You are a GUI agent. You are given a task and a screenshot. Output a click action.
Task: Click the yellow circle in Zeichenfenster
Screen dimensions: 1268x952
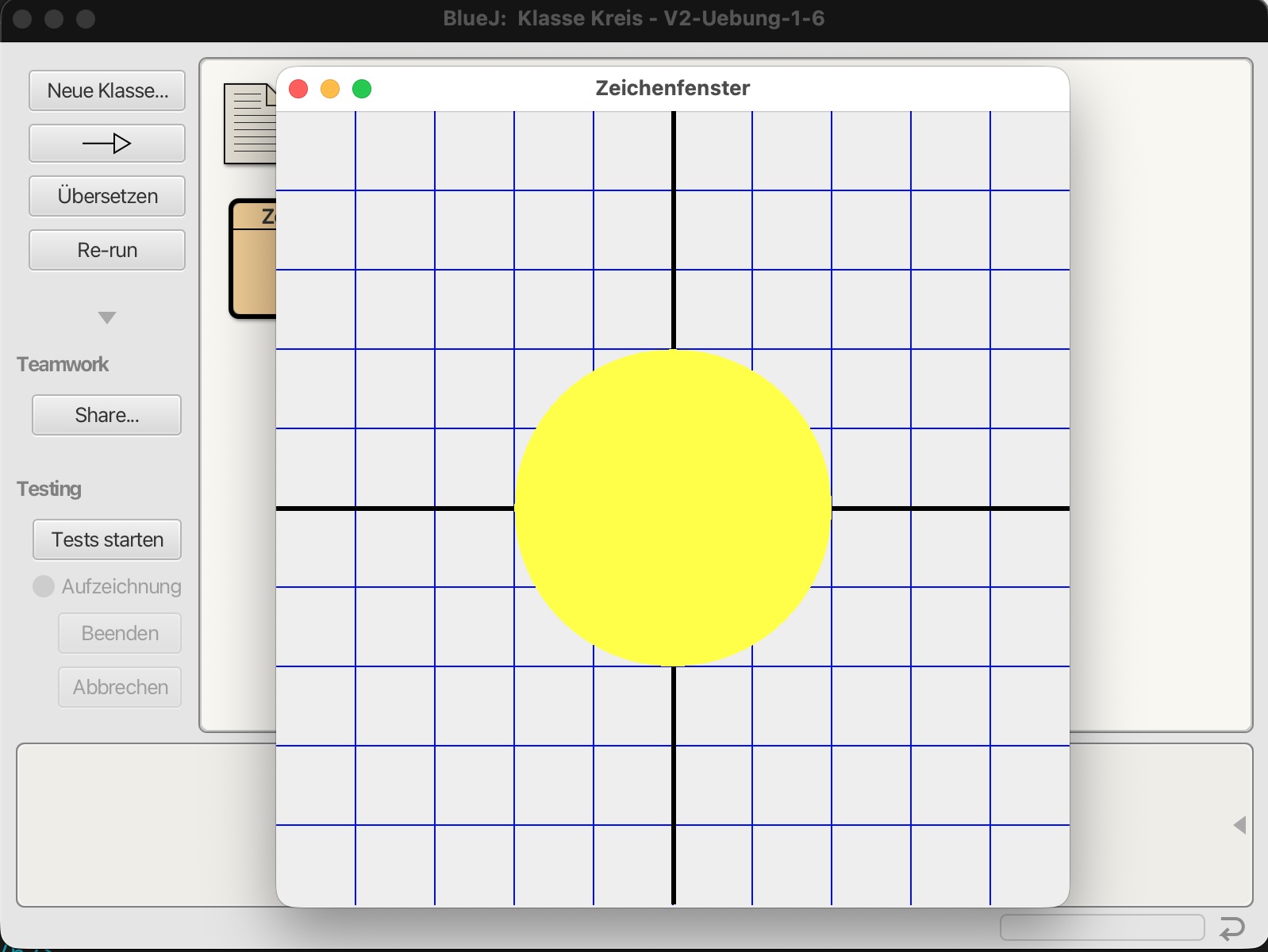pyautogui.click(x=673, y=508)
